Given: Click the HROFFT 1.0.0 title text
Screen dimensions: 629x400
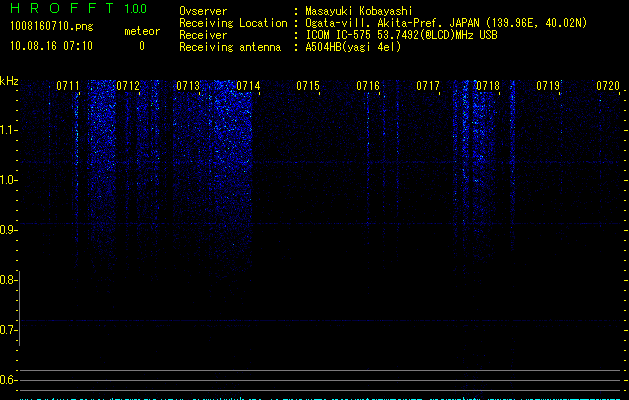Looking at the screenshot, I should pos(78,8).
